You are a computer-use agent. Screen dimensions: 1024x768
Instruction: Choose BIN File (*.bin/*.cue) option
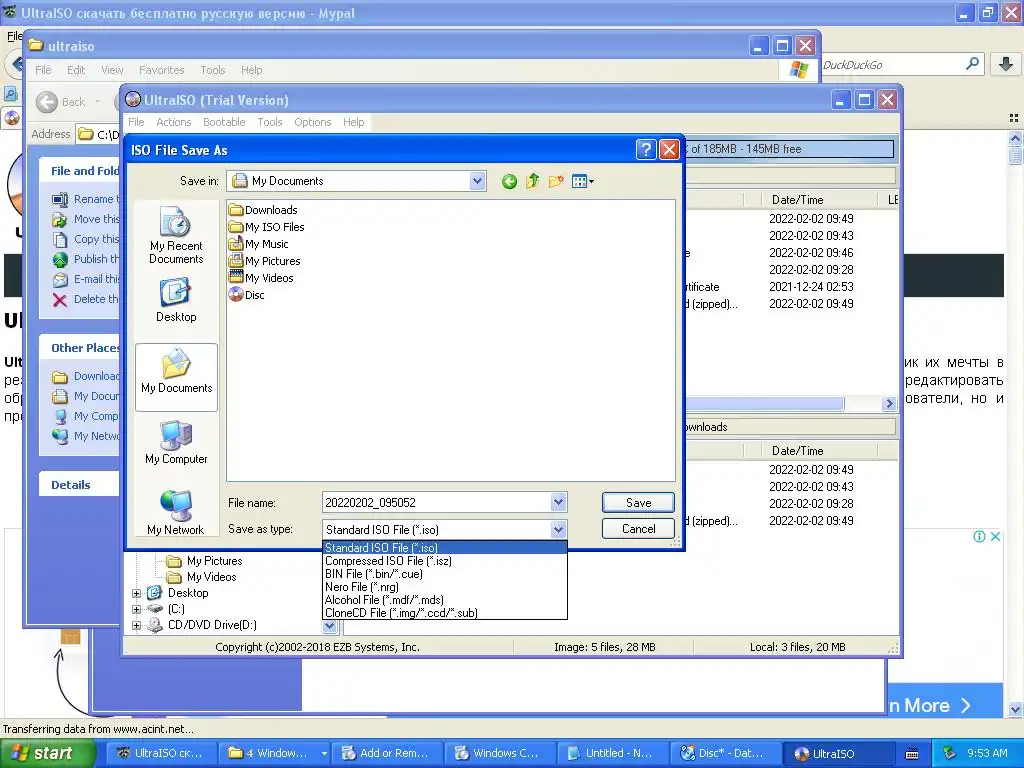[445, 573]
